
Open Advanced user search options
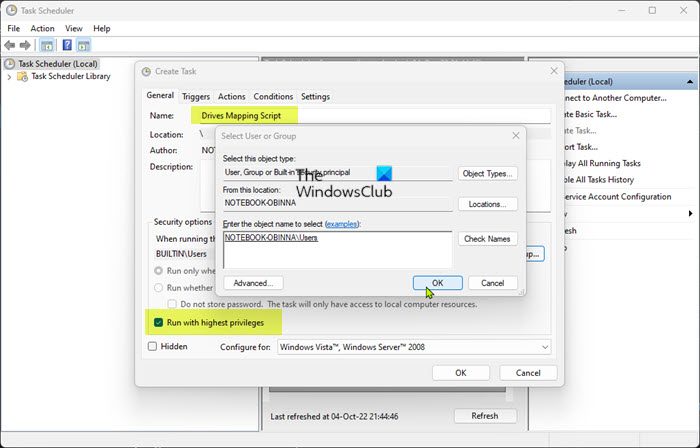(253, 283)
